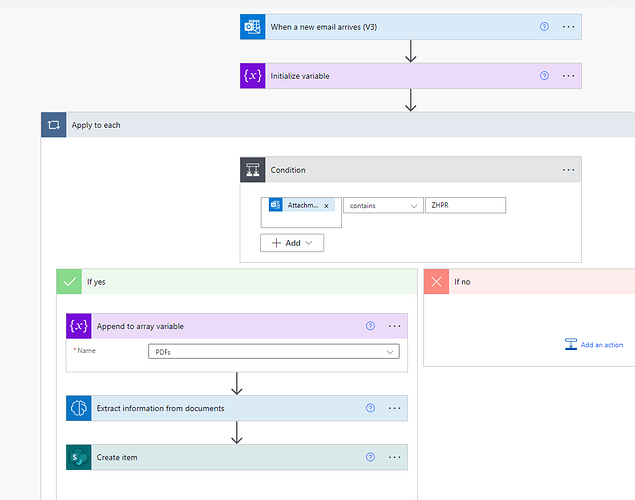Click the Apply to each loop icon

[x=53, y=125]
